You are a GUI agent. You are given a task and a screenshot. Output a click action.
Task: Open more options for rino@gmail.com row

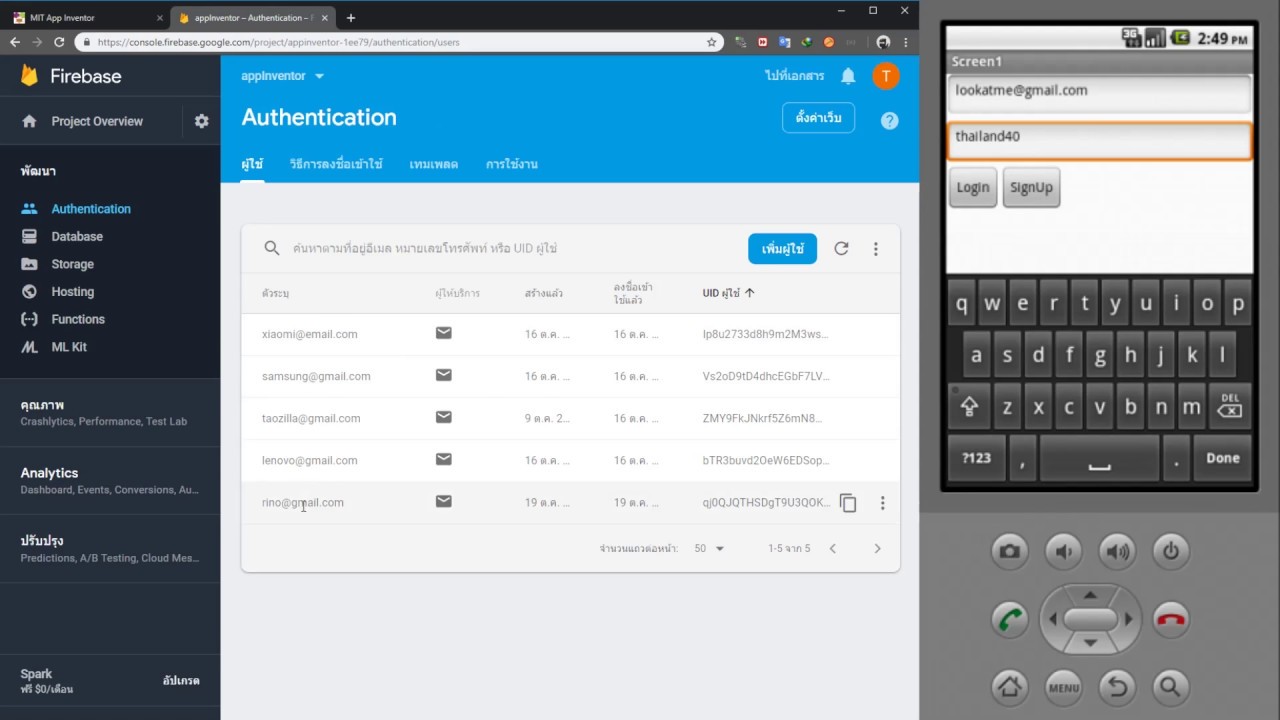(882, 503)
